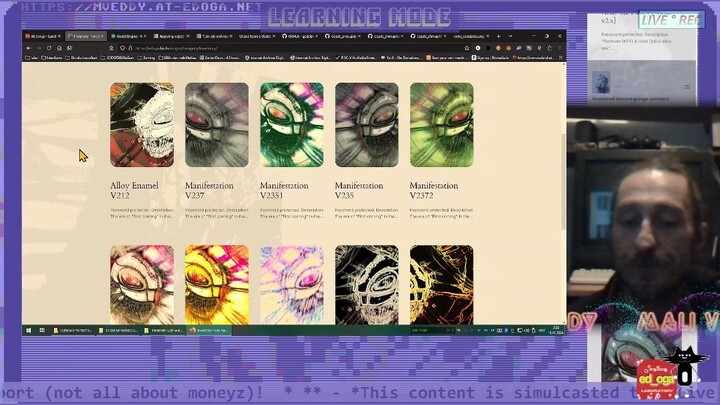Click the Manifestation V235 artwork thumbnail
Screen dimensions: 720x405
point(366,124)
